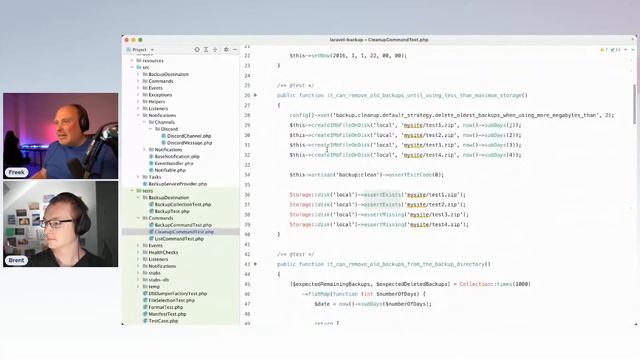Click it_can_remove_old_backups_until_using_less_than_maximum_storage function name
The height and width of the screenshot is (360, 640).
pos(424,96)
